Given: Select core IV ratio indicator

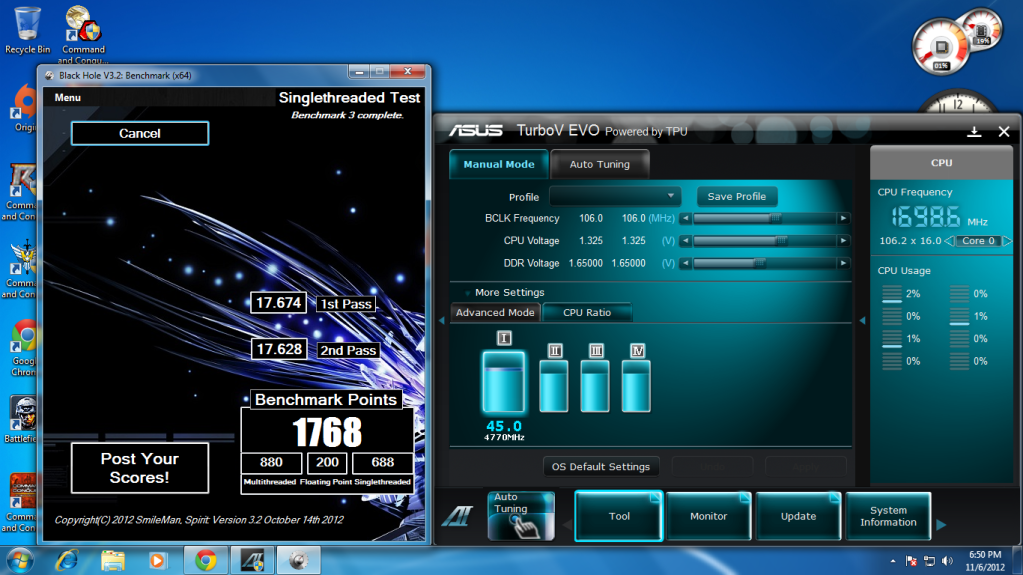Looking at the screenshot, I should coord(637,350).
